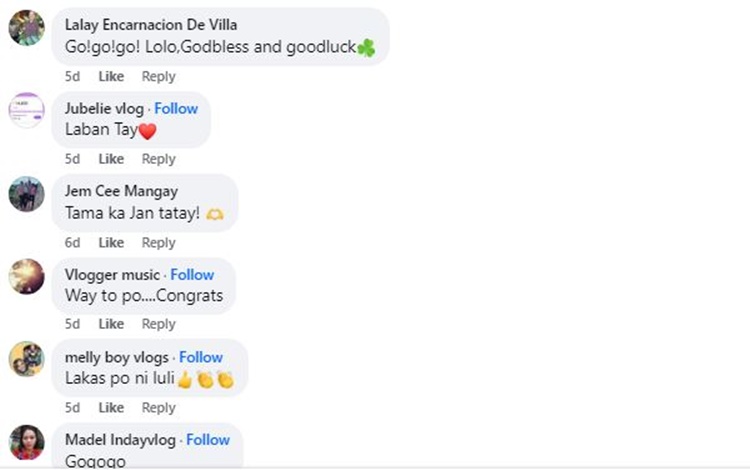750x470 pixels.
Task: Like Jem Cee Mangay's comment
Action: tap(111, 242)
